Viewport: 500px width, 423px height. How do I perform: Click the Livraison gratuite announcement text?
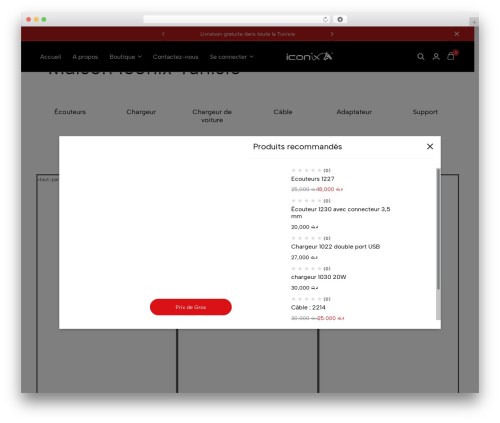coord(247,34)
